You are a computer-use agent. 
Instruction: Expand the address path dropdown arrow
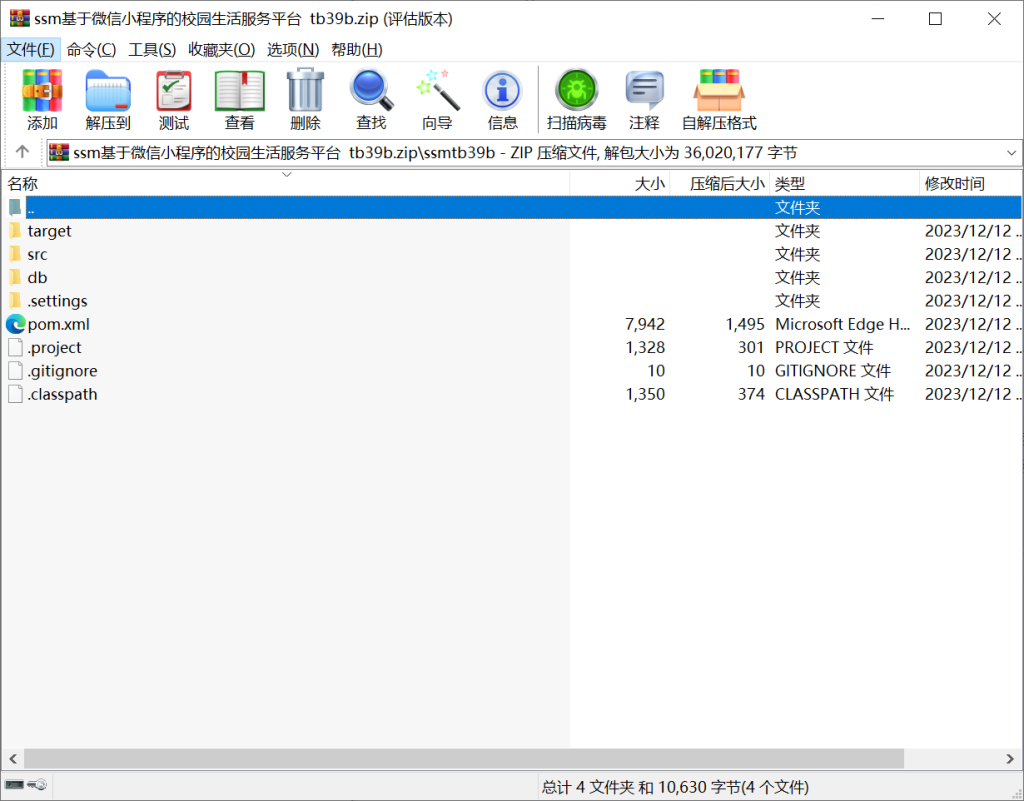[1011, 153]
